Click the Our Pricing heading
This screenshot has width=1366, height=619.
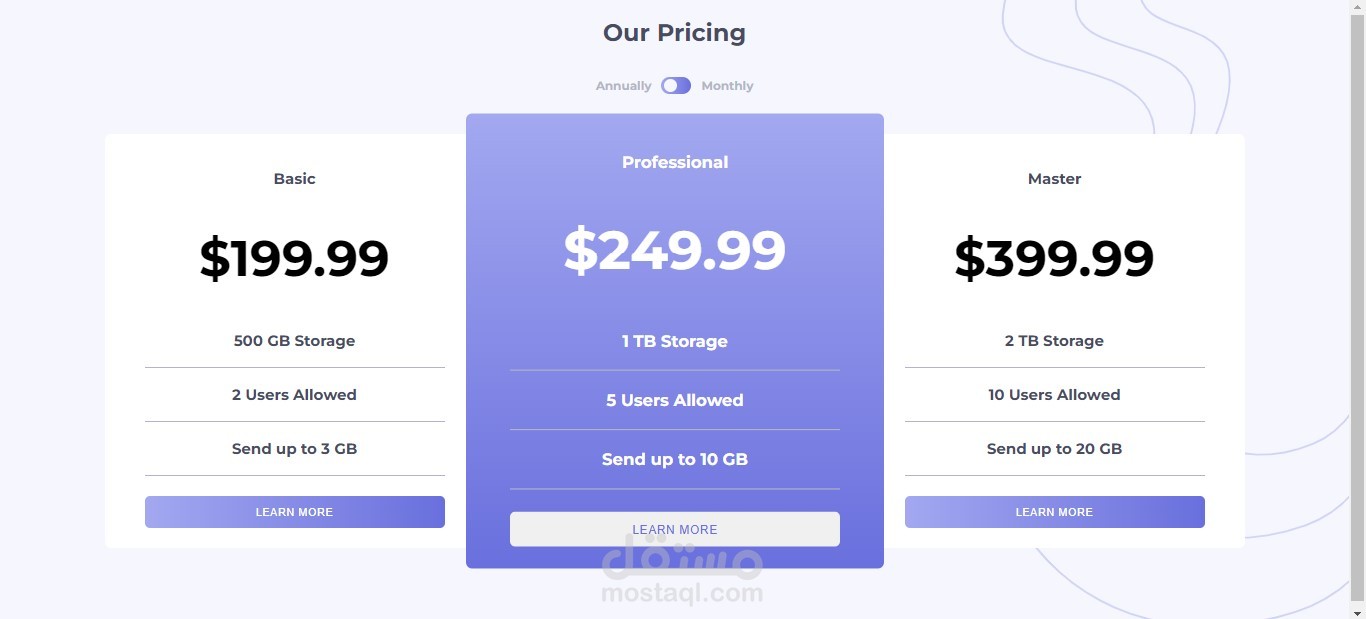(x=674, y=33)
